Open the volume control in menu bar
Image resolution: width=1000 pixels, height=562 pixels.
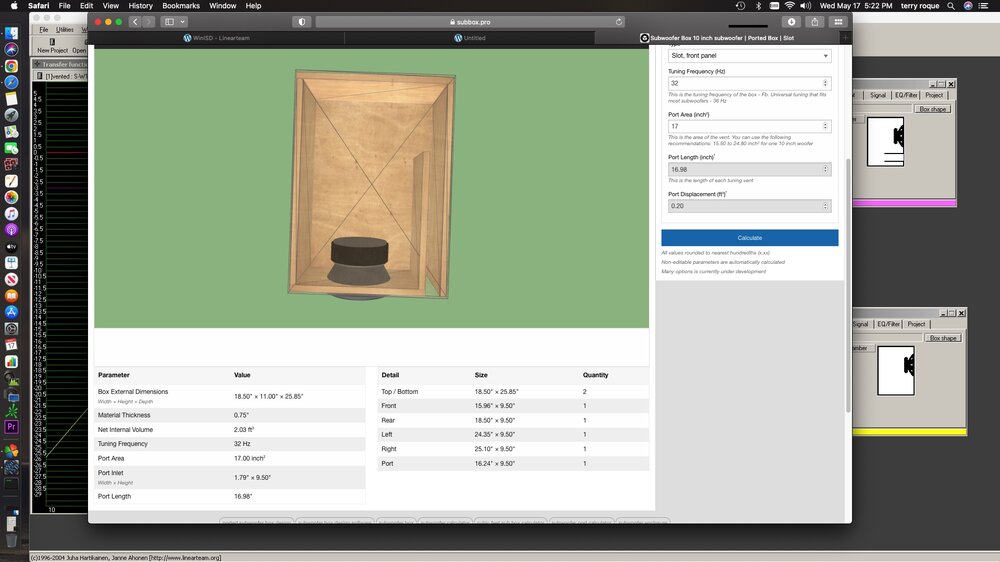[x=805, y=6]
